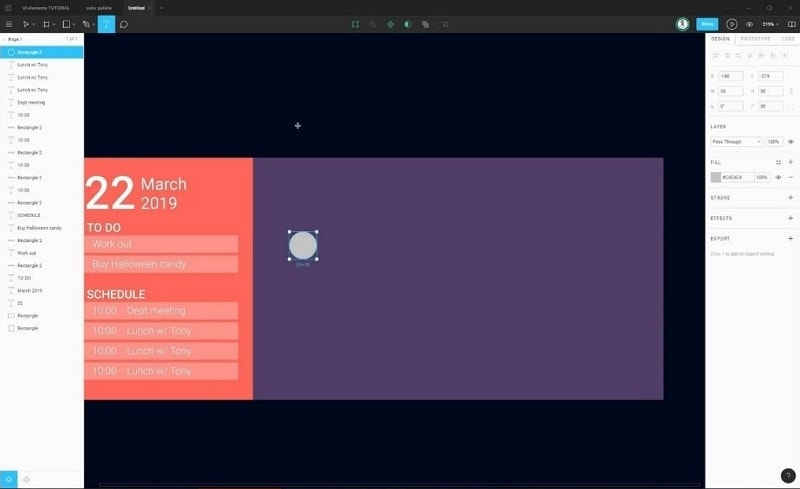The height and width of the screenshot is (489, 800).
Task: Click the Create Component icon
Action: pyautogui.click(x=390, y=24)
